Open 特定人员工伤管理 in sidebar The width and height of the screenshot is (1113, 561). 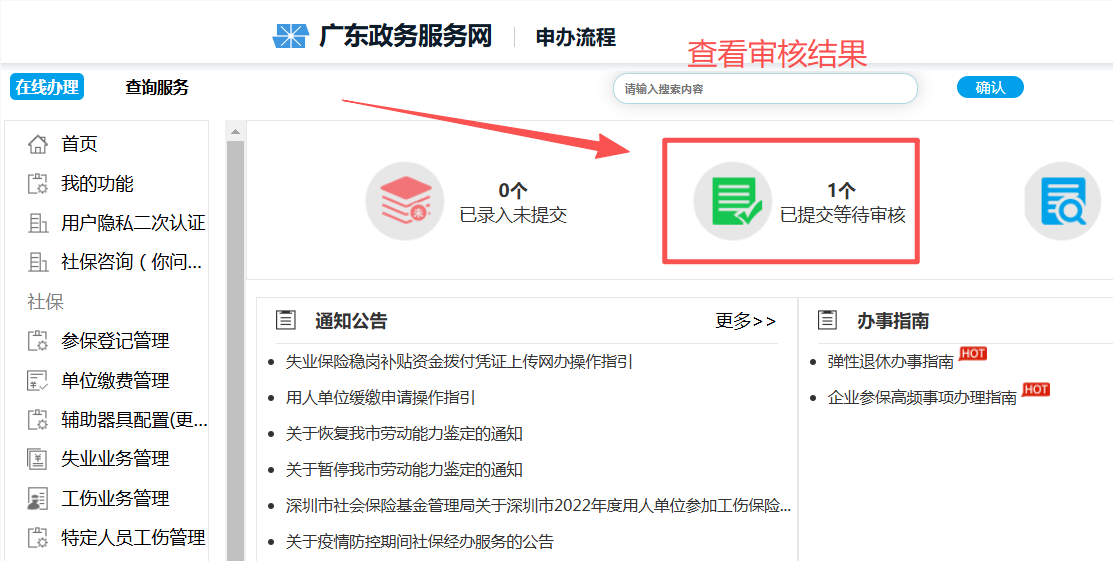(x=133, y=538)
